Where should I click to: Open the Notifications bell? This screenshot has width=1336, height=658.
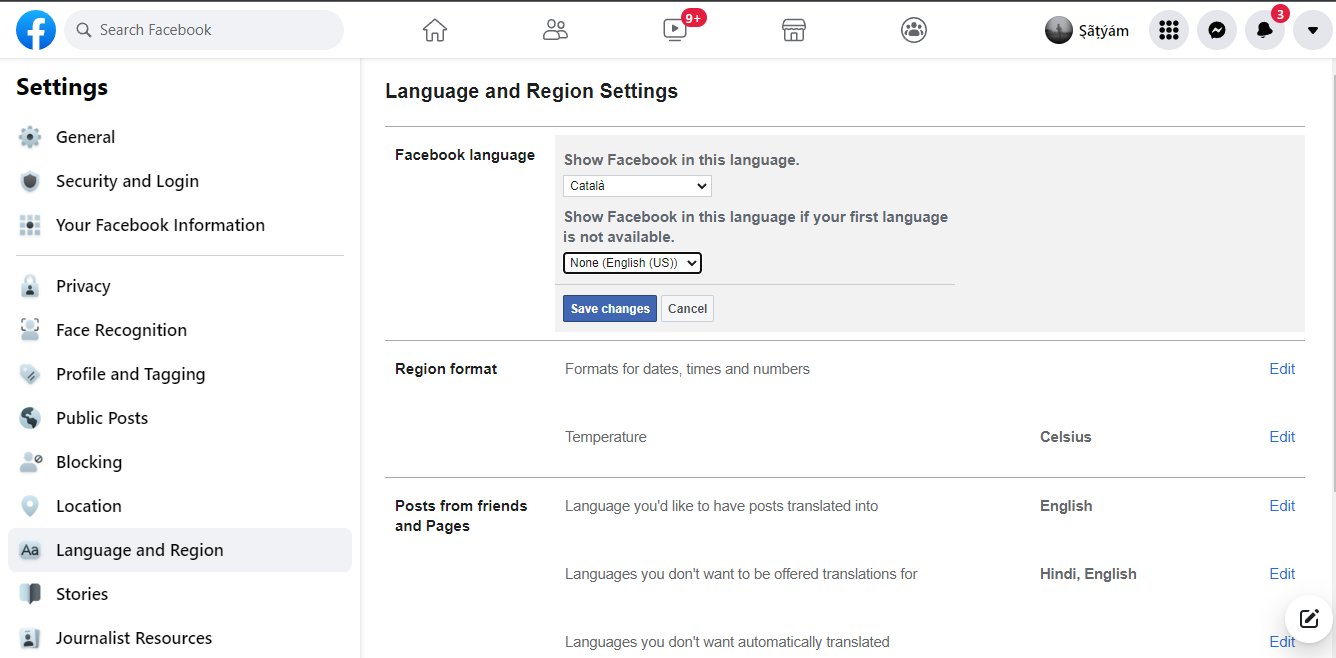point(1265,30)
